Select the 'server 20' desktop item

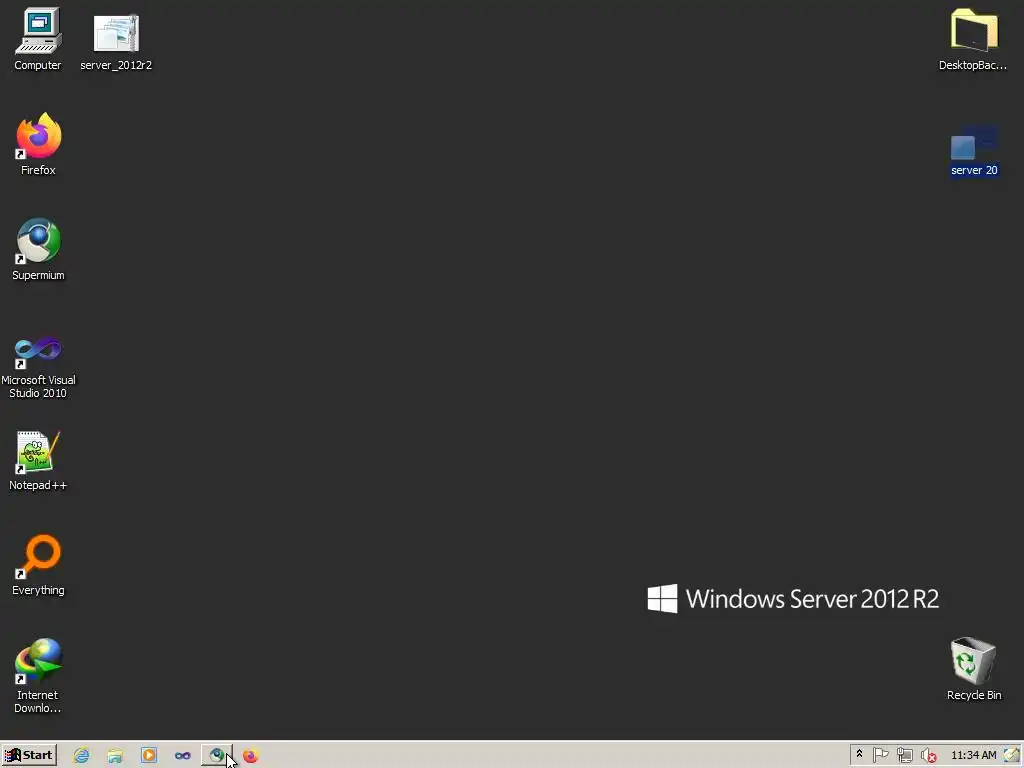tap(974, 151)
